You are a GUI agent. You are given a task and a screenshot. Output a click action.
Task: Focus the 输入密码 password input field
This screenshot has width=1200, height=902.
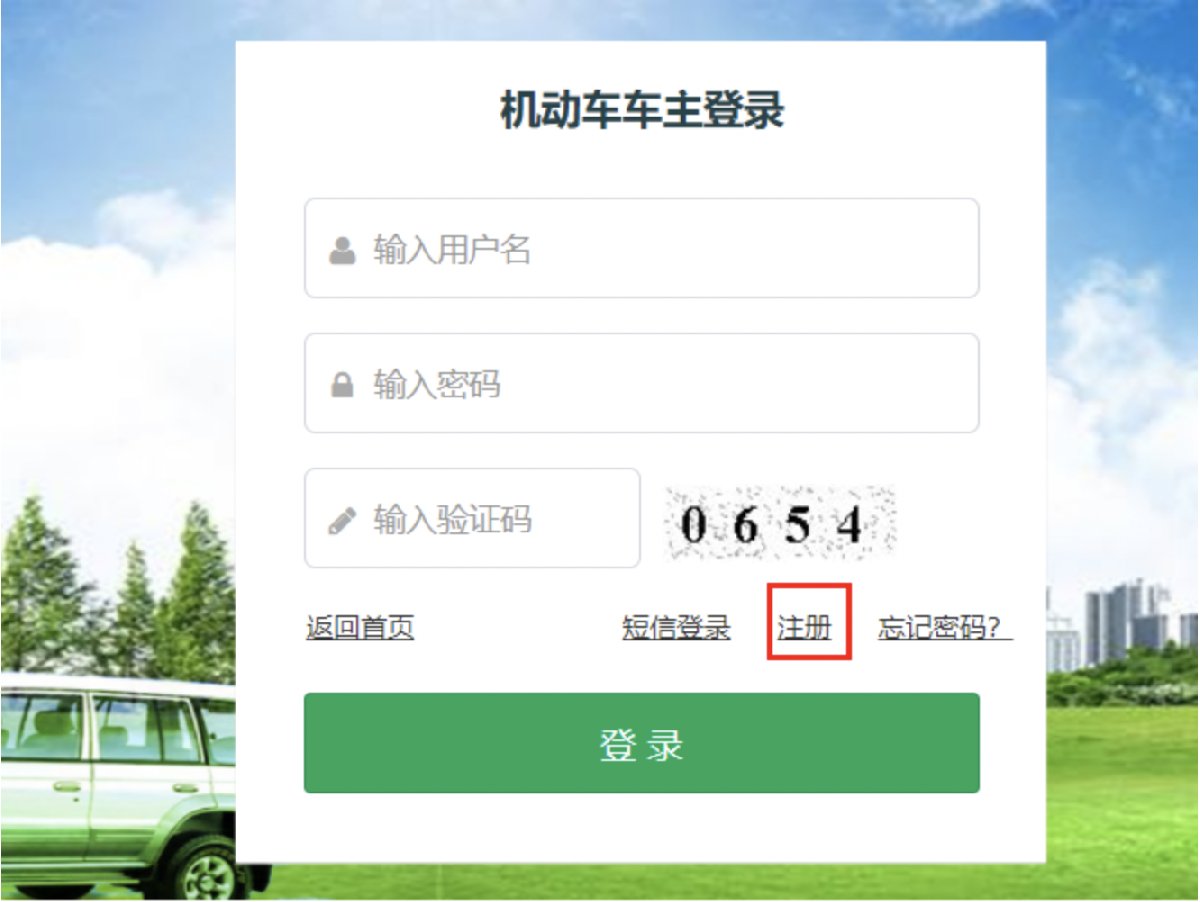[641, 383]
